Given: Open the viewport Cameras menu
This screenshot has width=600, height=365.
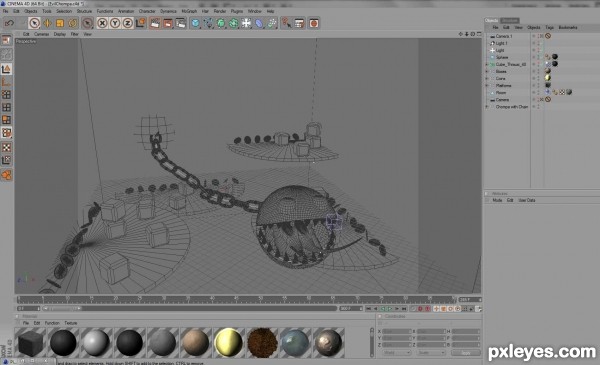Looking at the screenshot, I should point(41,34).
